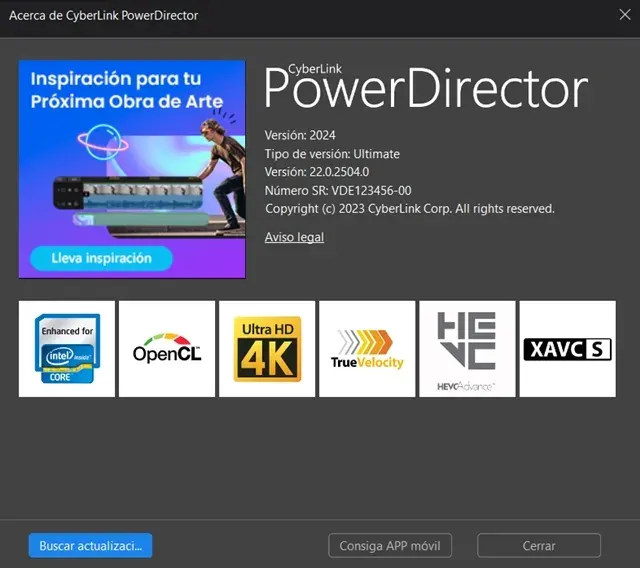Image resolution: width=640 pixels, height=568 pixels.
Task: Click Consiga APP móvil button
Action: tap(390, 546)
